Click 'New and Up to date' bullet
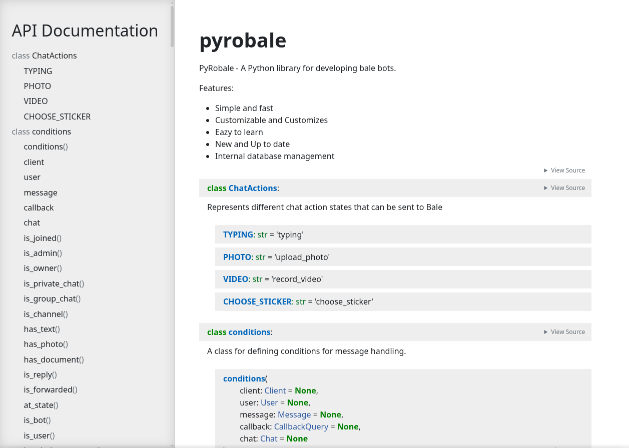This screenshot has width=629, height=448. click(252, 144)
